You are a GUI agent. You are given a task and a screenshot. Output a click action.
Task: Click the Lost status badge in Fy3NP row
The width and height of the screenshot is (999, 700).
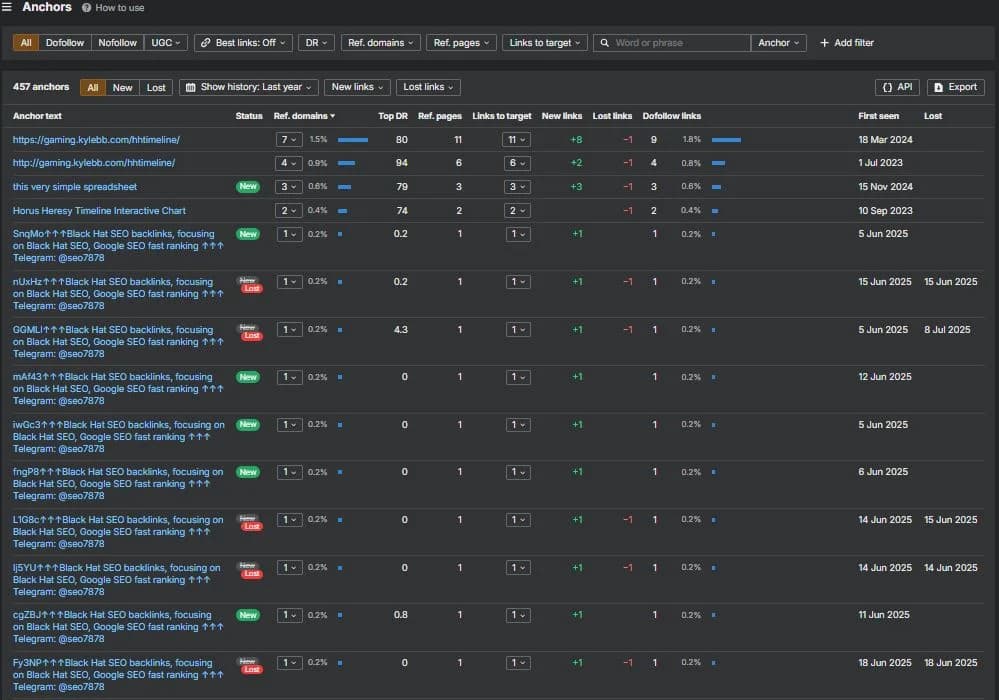pos(252,669)
